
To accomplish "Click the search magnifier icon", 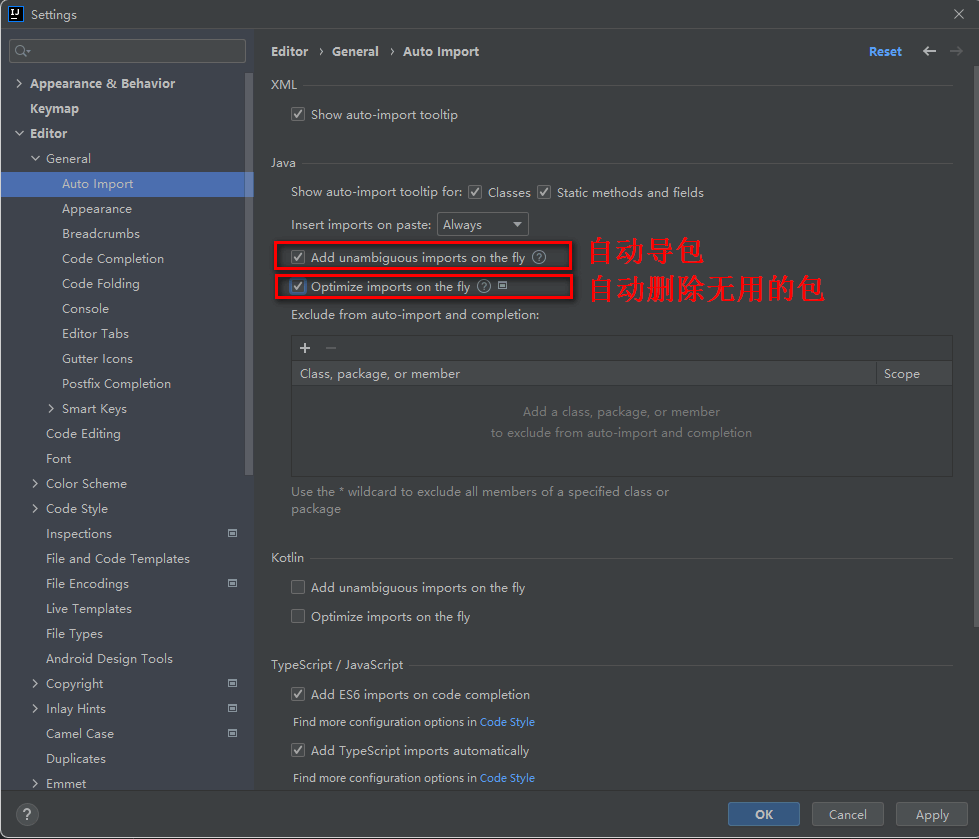I will pos(22,51).
